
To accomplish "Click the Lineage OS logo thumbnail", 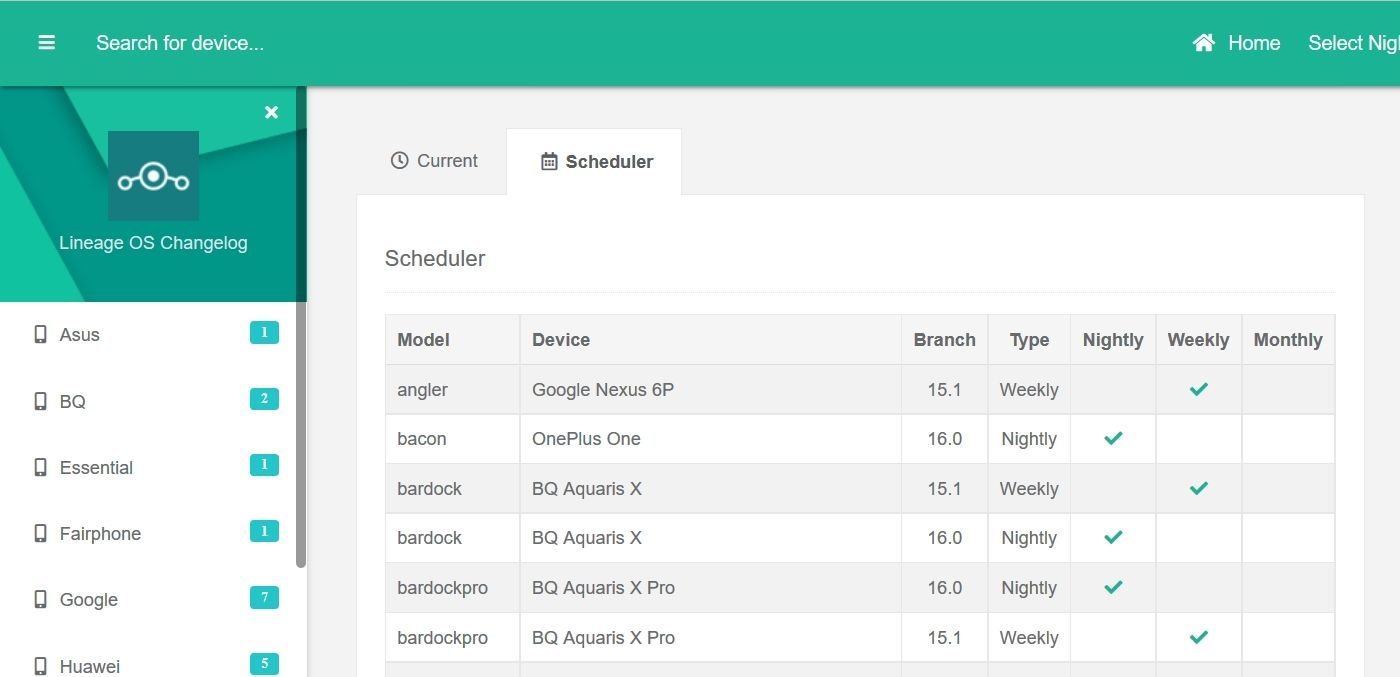I will 153,176.
